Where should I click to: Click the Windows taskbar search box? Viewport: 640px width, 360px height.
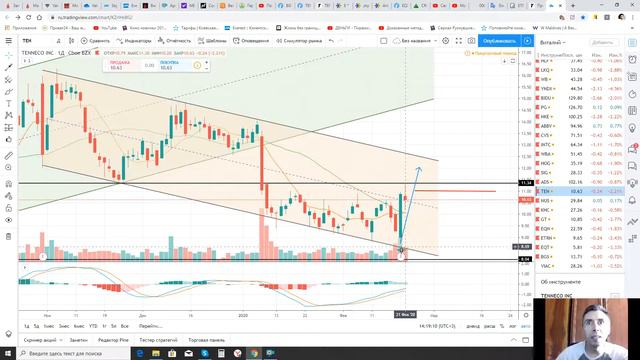73,353
